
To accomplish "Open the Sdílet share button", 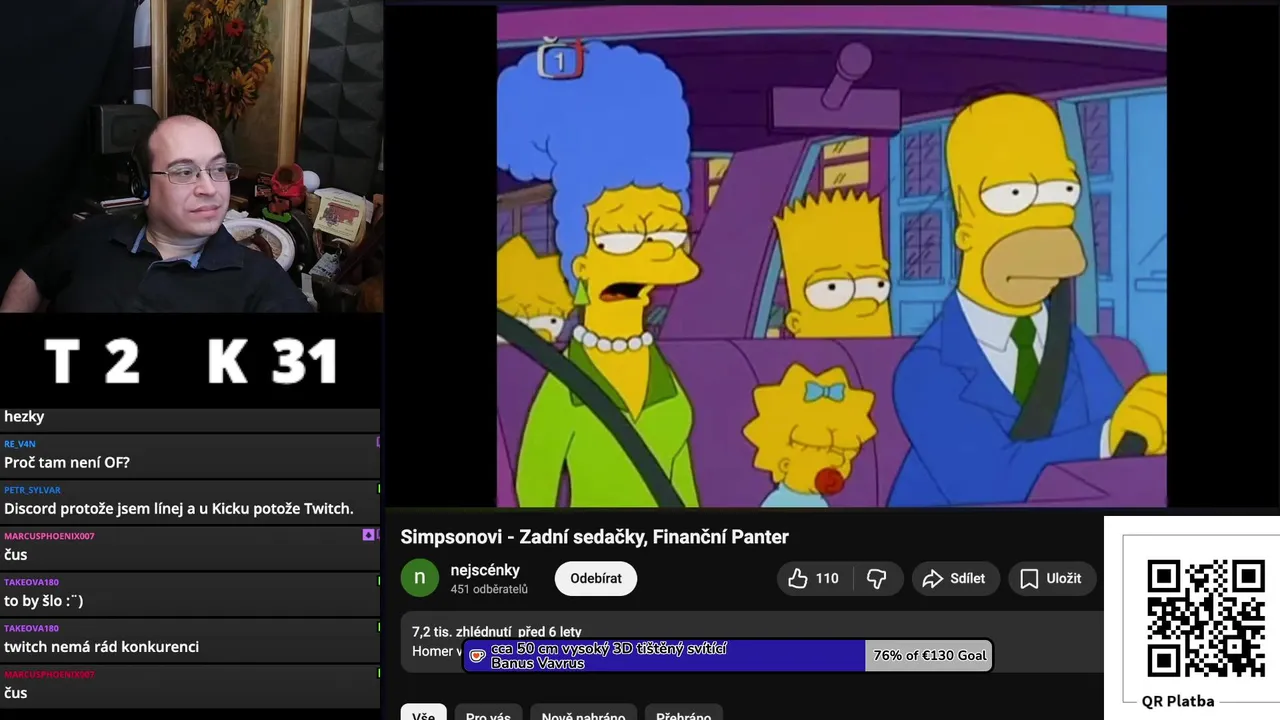I will [955, 578].
